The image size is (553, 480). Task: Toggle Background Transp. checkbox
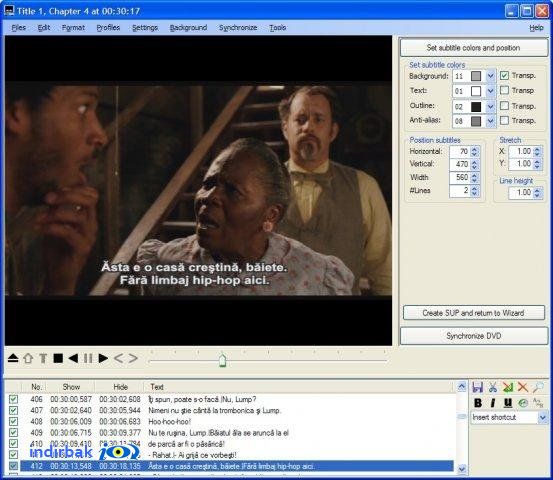[x=504, y=75]
